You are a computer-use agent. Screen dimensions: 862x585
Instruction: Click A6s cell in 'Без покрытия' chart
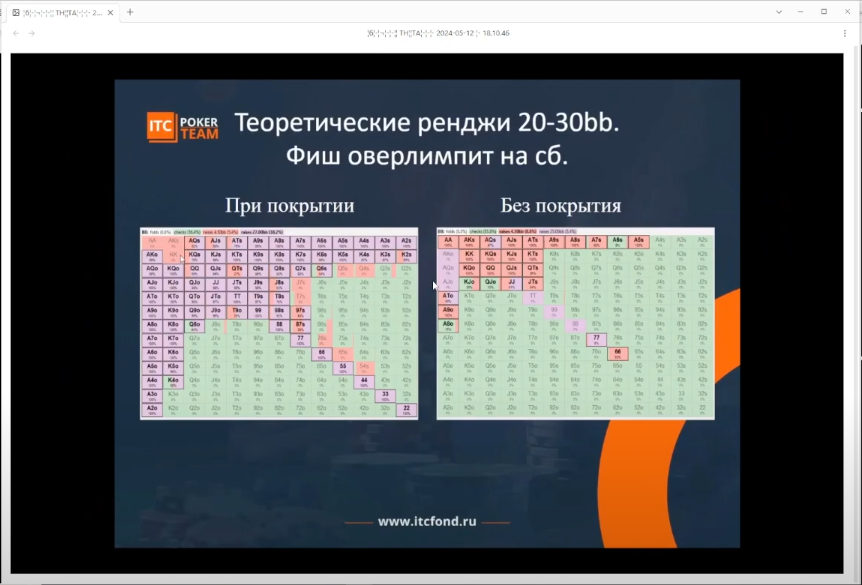(617, 242)
